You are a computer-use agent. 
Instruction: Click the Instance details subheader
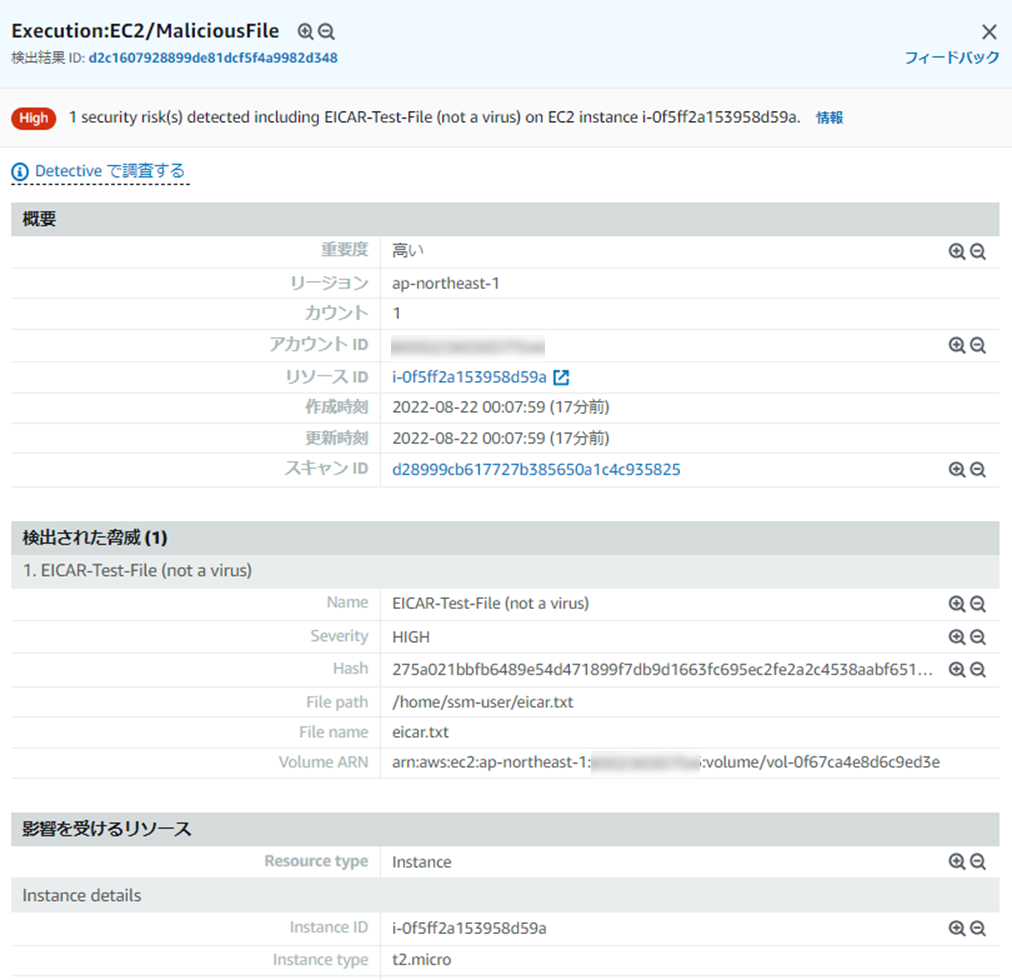505,895
